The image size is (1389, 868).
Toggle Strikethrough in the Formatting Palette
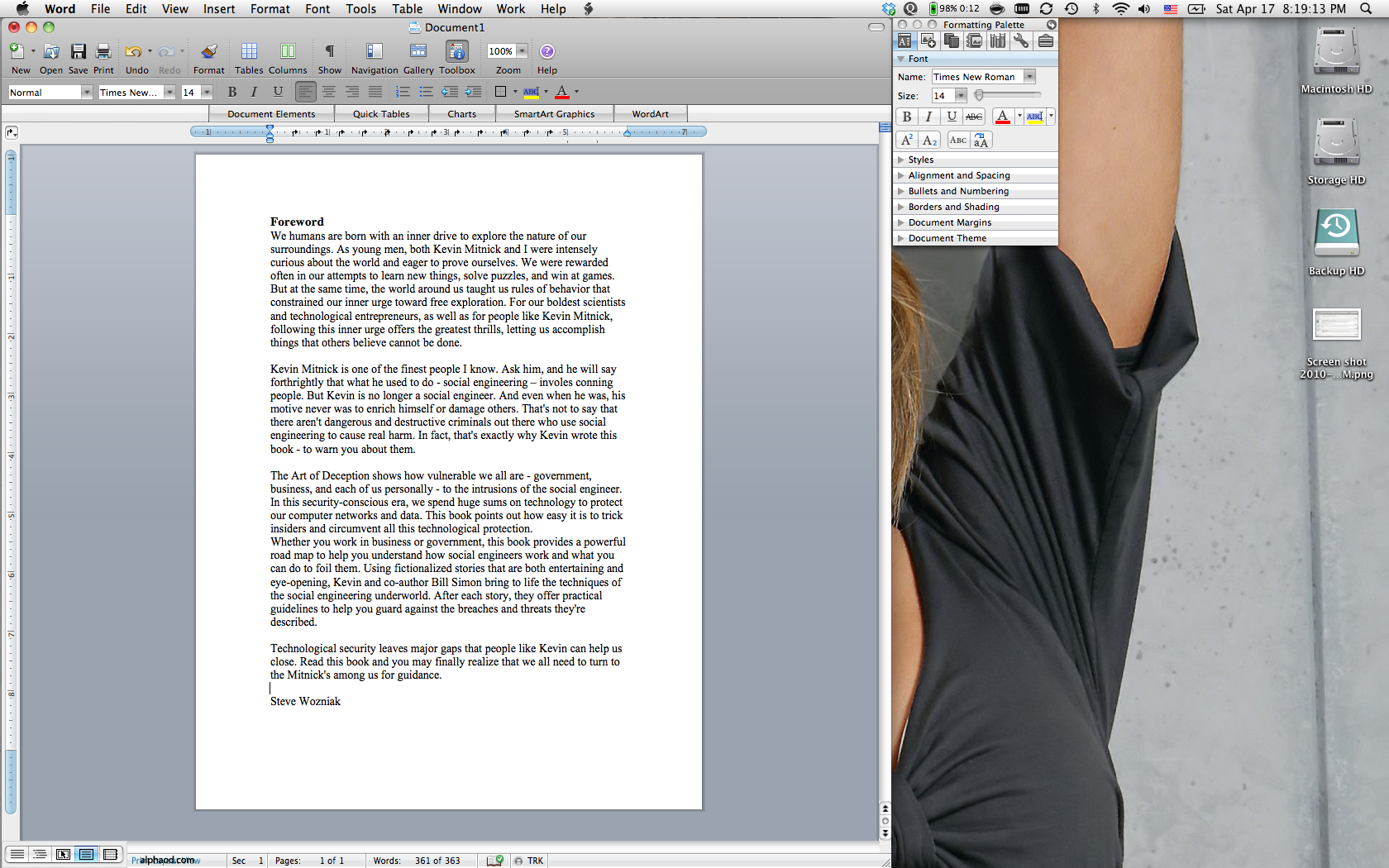(x=974, y=117)
